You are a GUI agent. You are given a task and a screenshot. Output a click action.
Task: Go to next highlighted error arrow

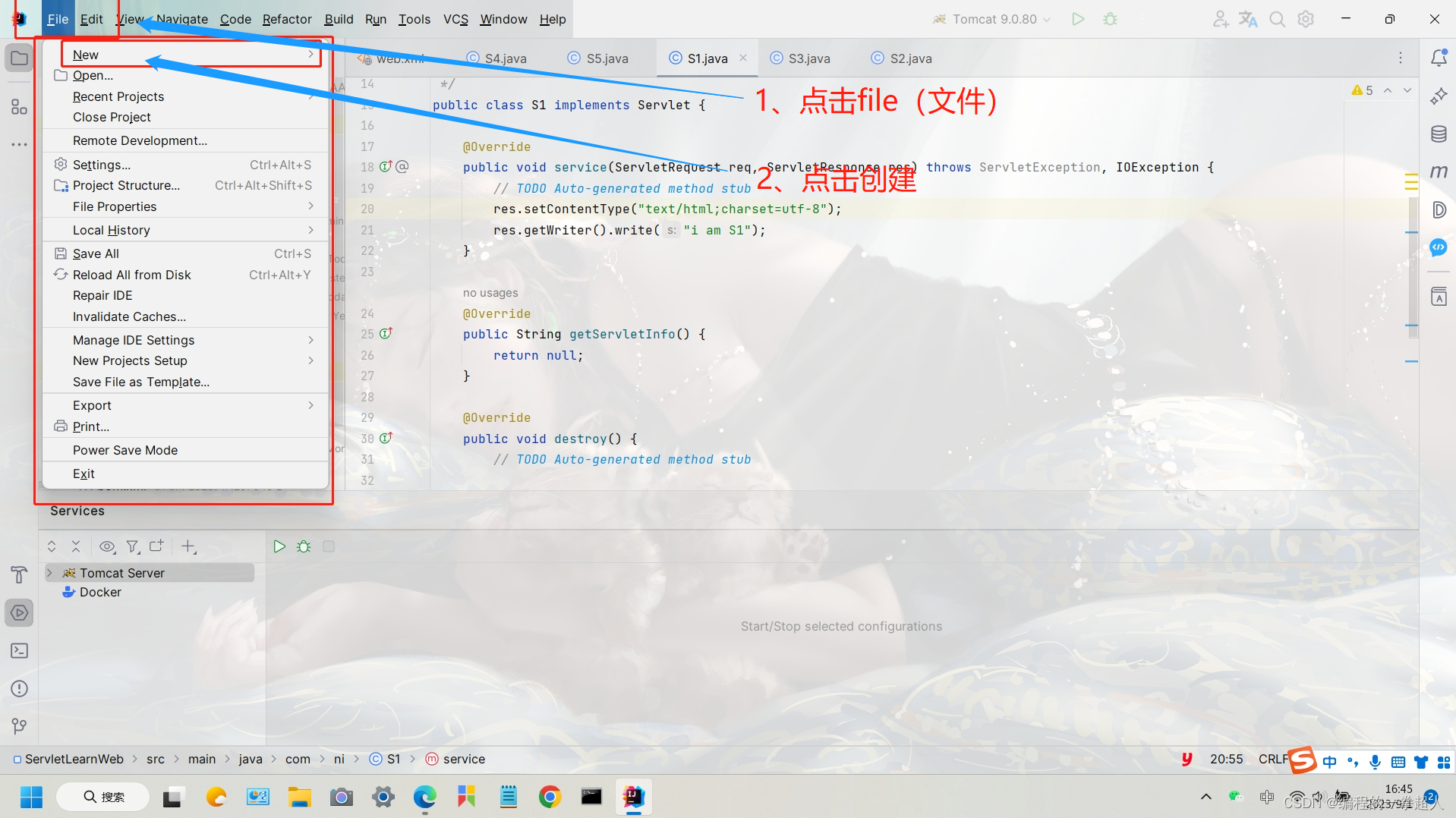(1407, 90)
